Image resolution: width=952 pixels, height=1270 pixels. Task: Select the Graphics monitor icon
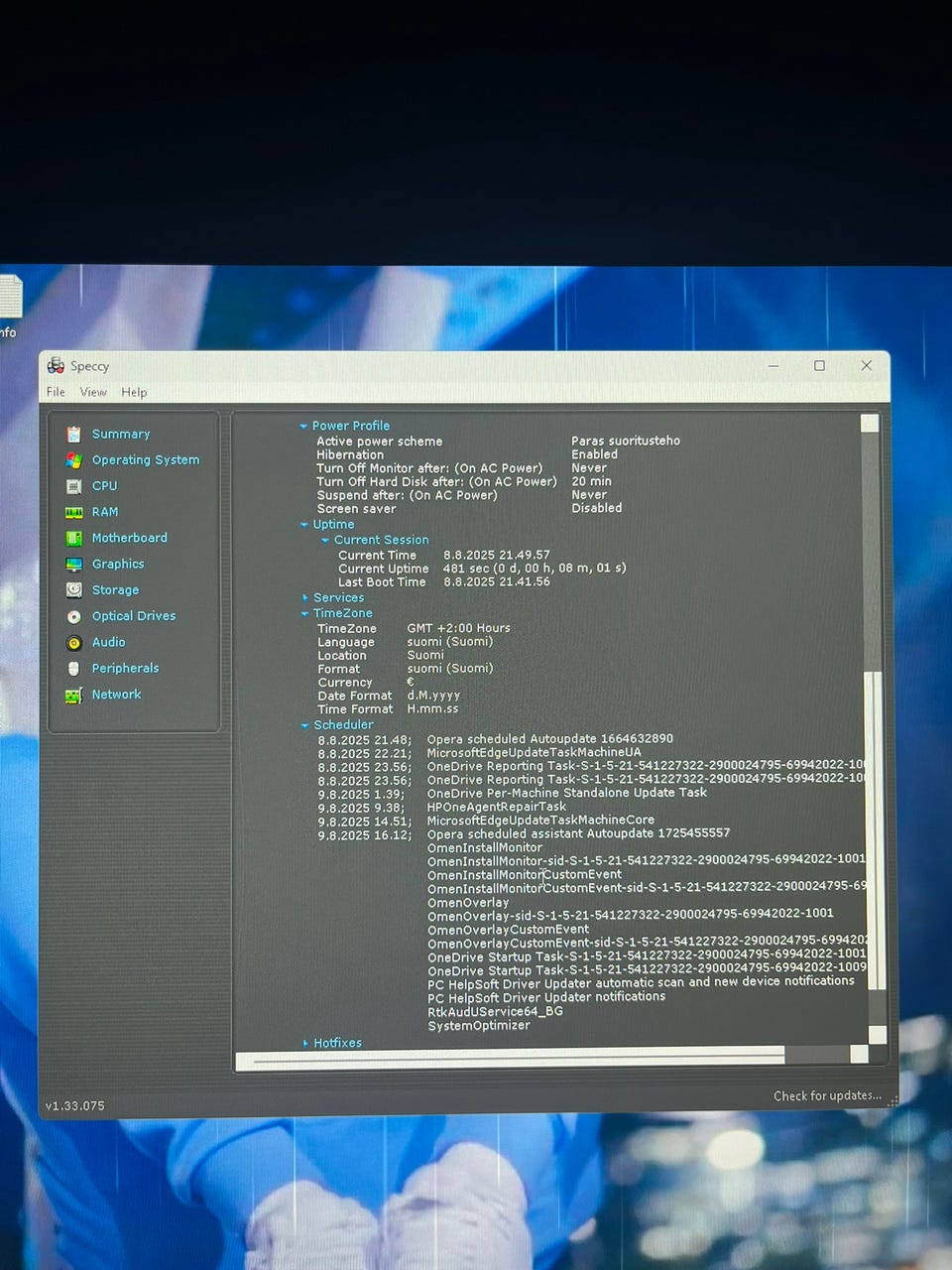tap(73, 564)
